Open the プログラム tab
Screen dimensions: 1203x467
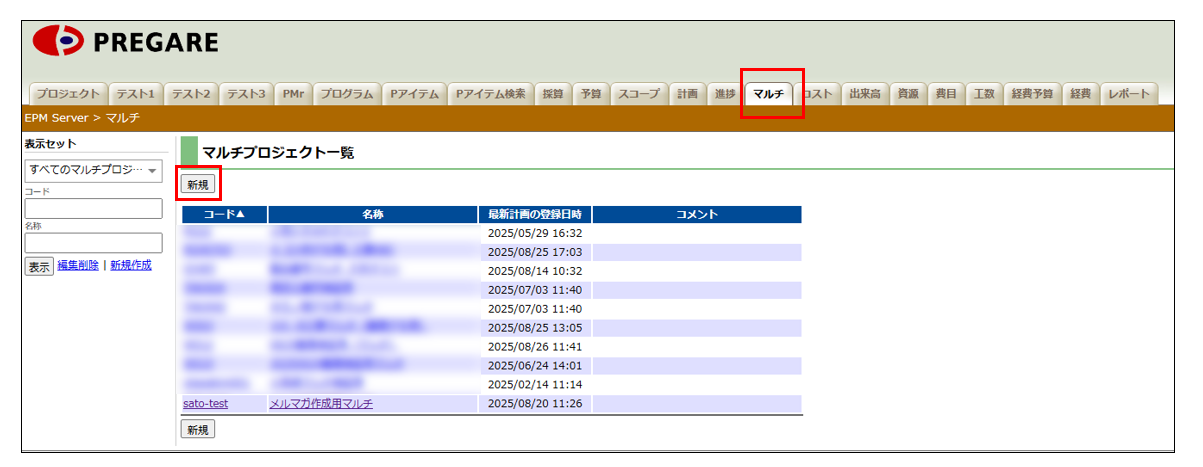(x=347, y=94)
